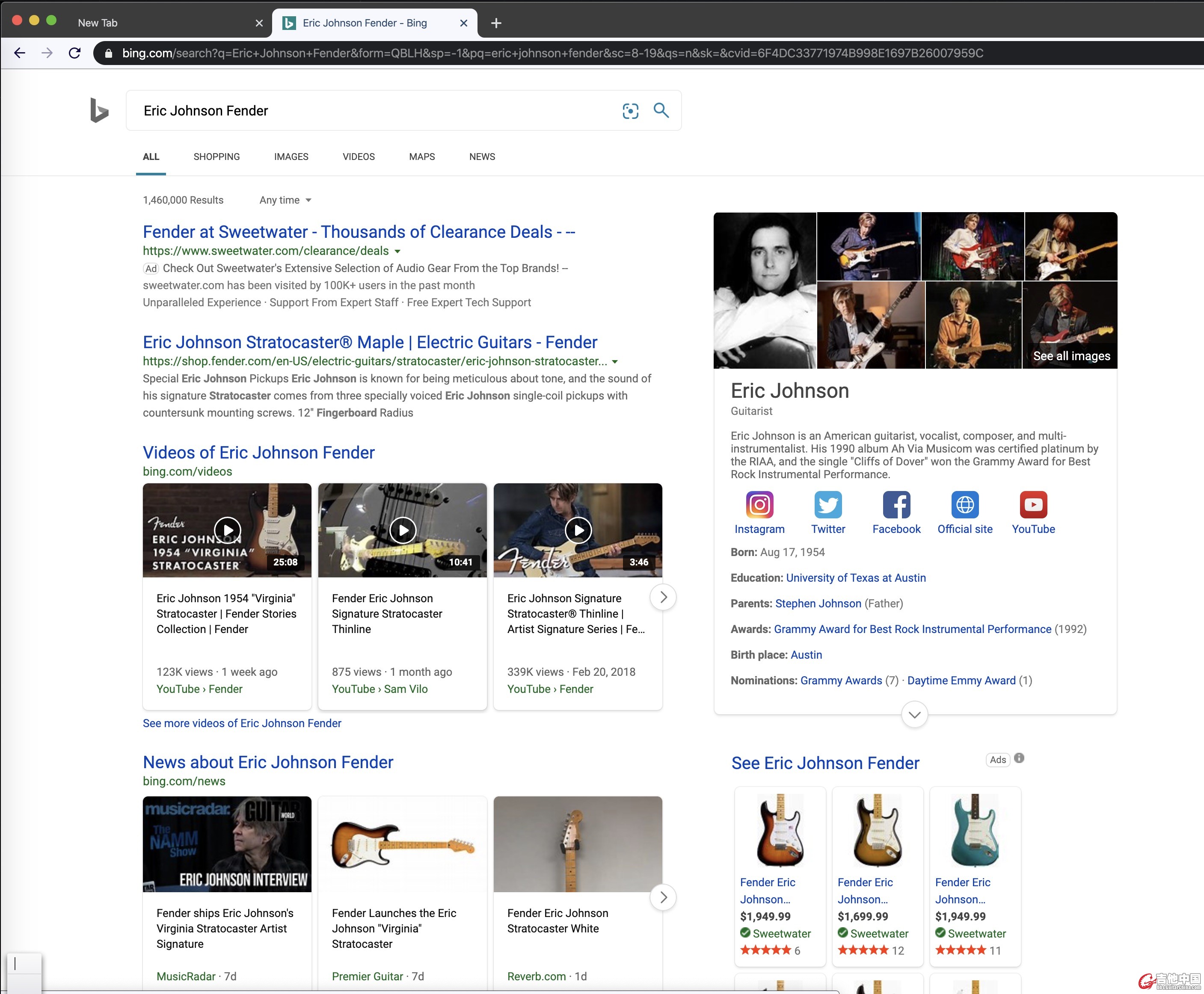Open Stephen Johnson parent link

click(x=818, y=603)
